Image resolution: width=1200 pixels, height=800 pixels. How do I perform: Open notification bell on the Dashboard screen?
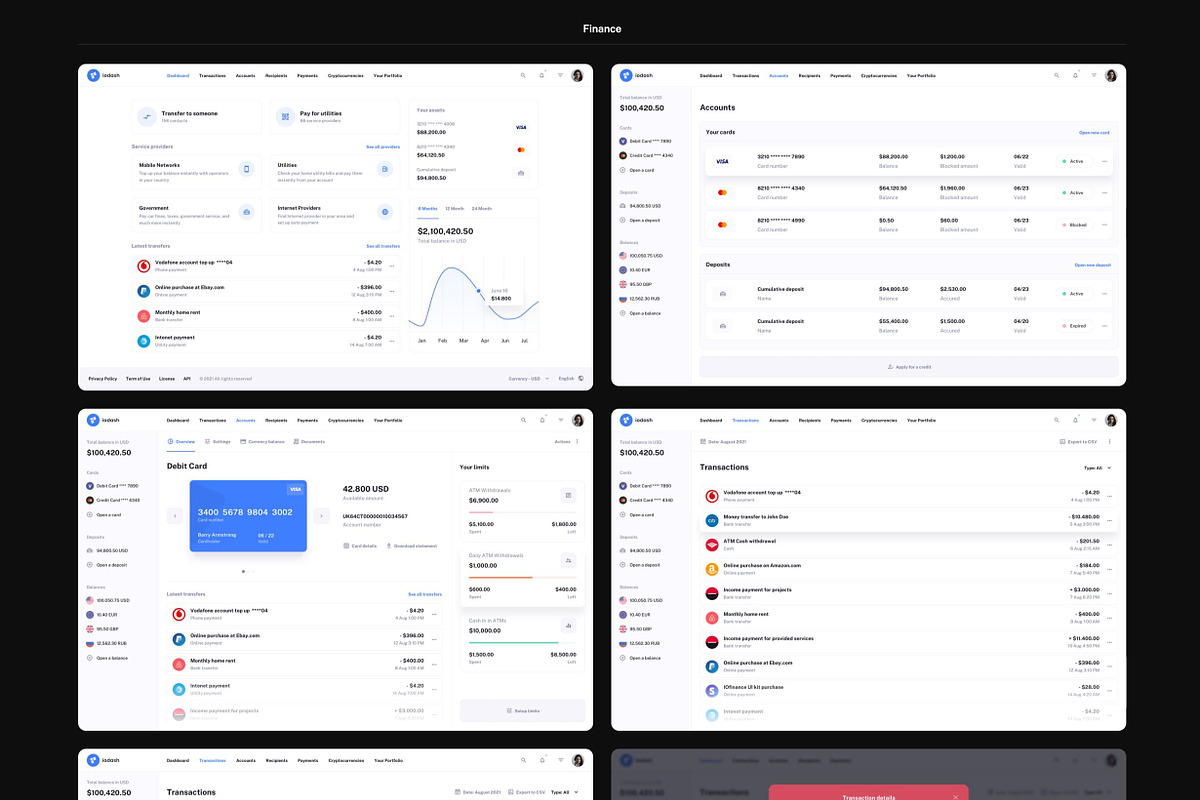tap(542, 75)
